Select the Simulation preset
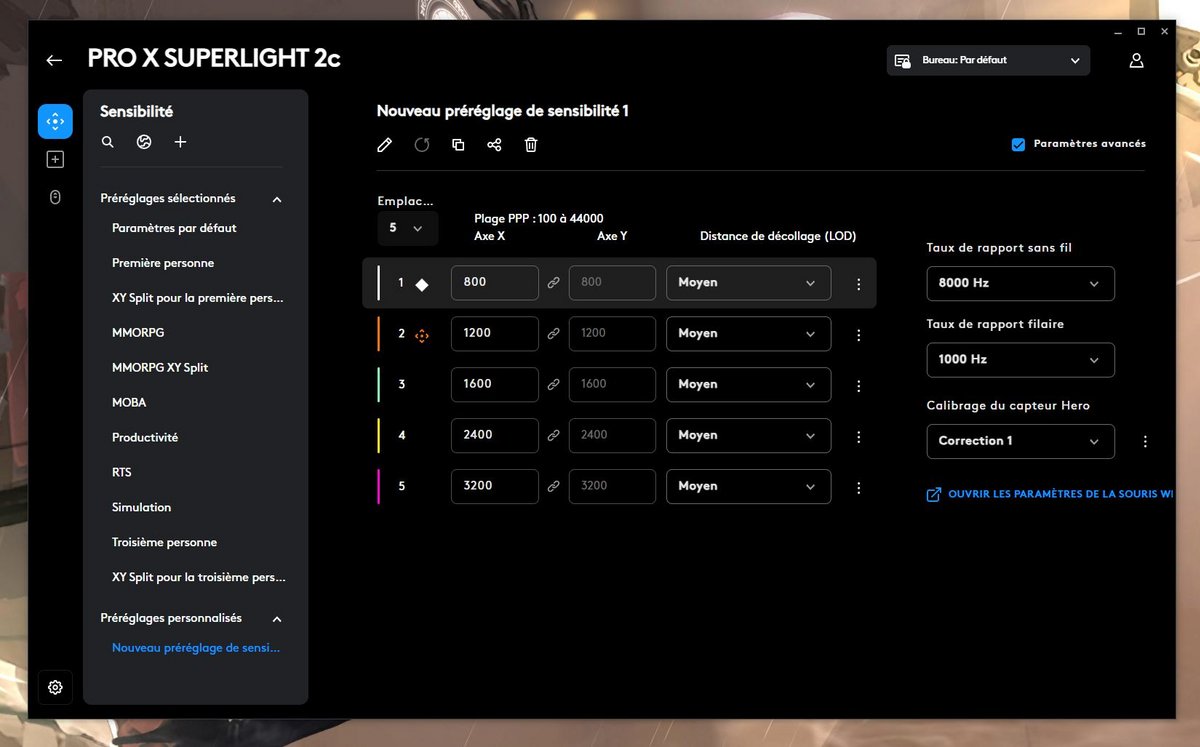Image resolution: width=1200 pixels, height=747 pixels. click(x=141, y=507)
